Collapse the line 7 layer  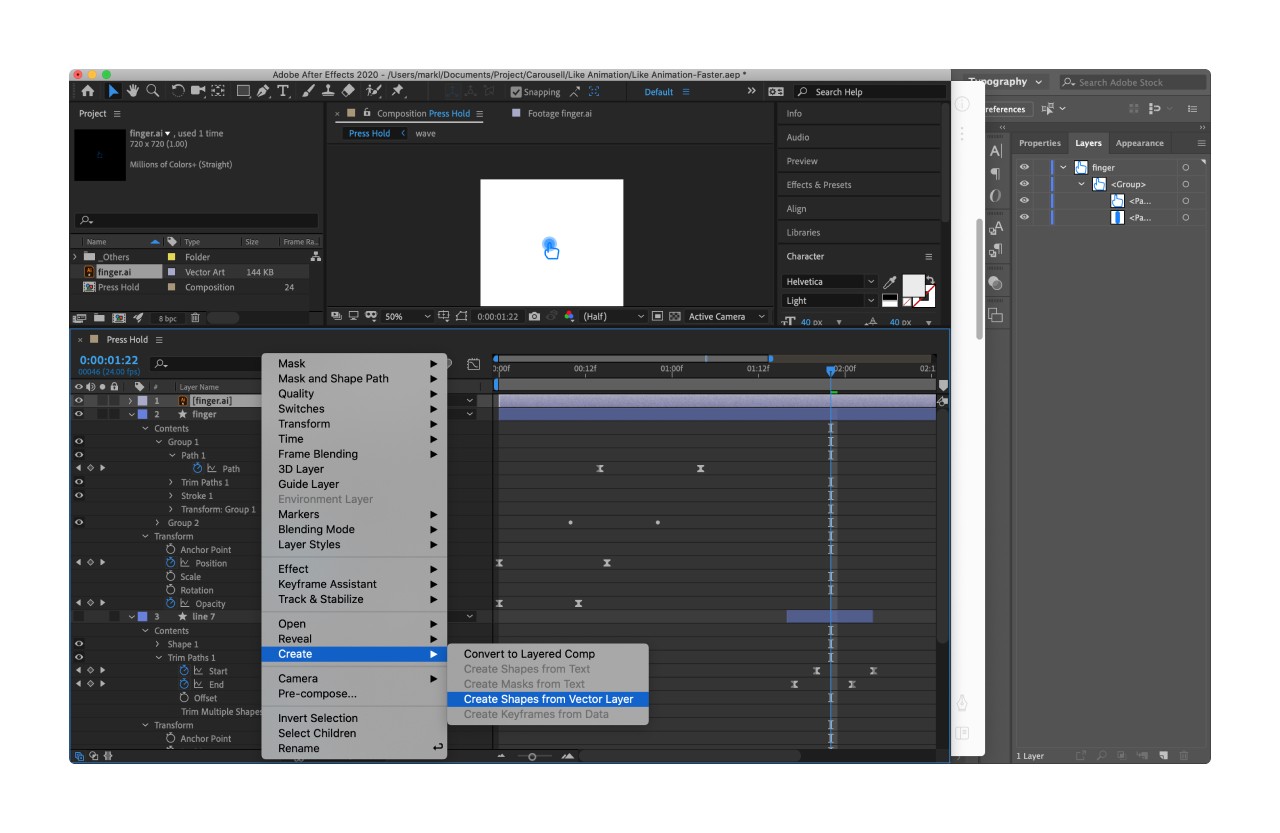[x=131, y=617]
